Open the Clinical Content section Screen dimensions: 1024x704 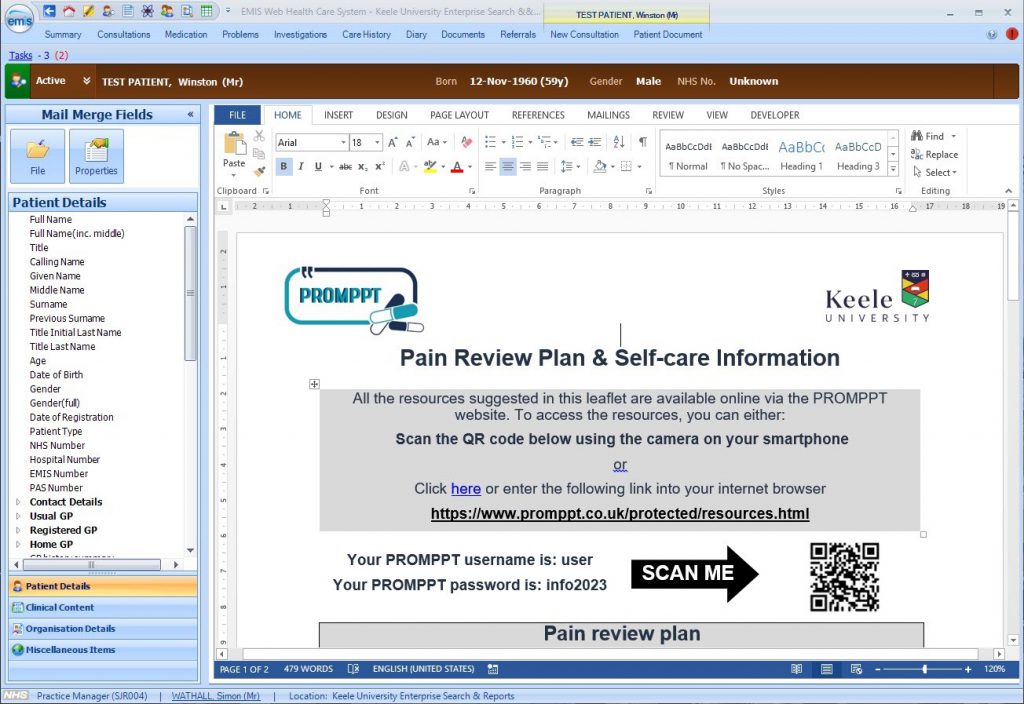103,607
